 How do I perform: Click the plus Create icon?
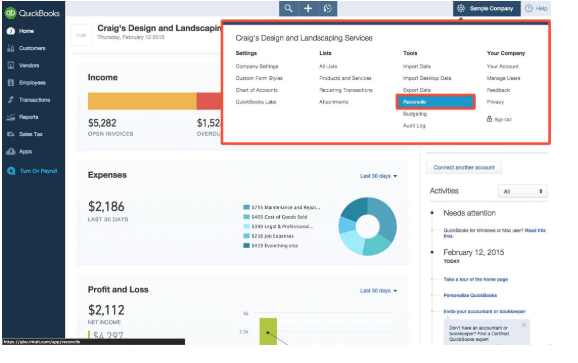pos(308,8)
